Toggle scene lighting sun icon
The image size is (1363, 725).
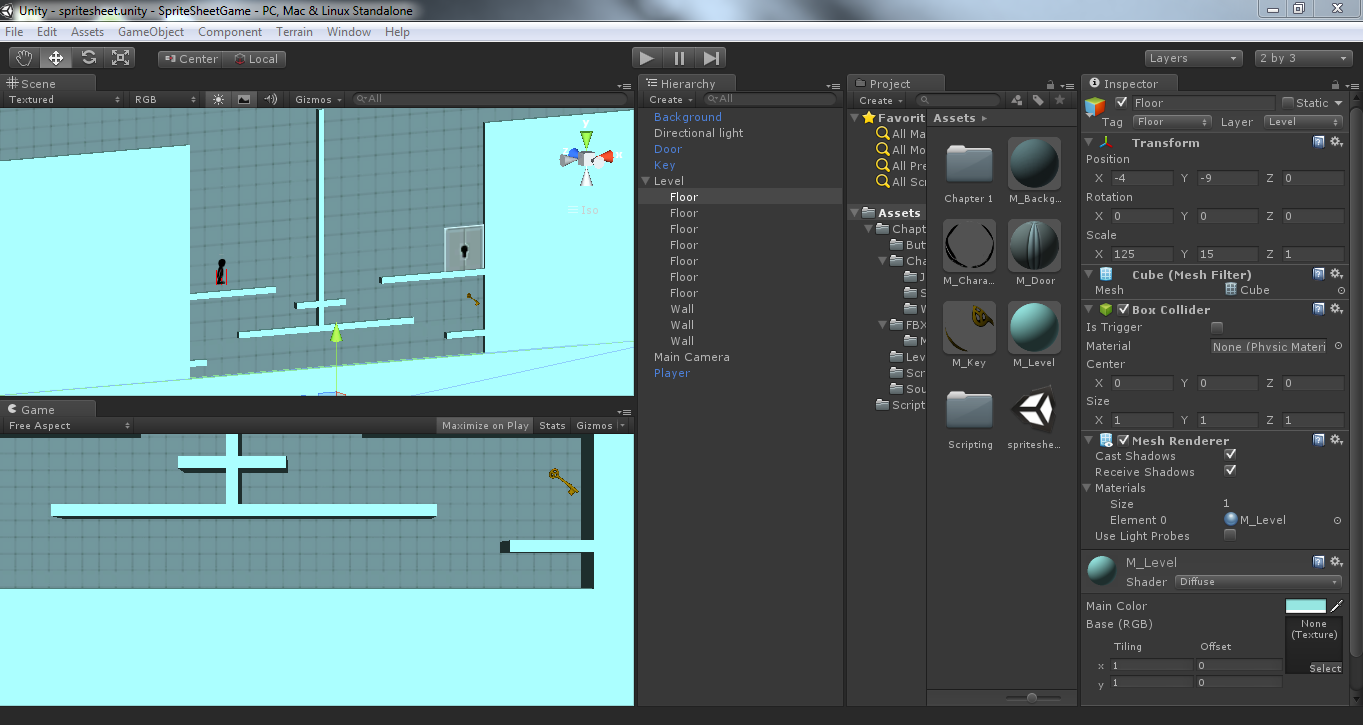(x=218, y=99)
